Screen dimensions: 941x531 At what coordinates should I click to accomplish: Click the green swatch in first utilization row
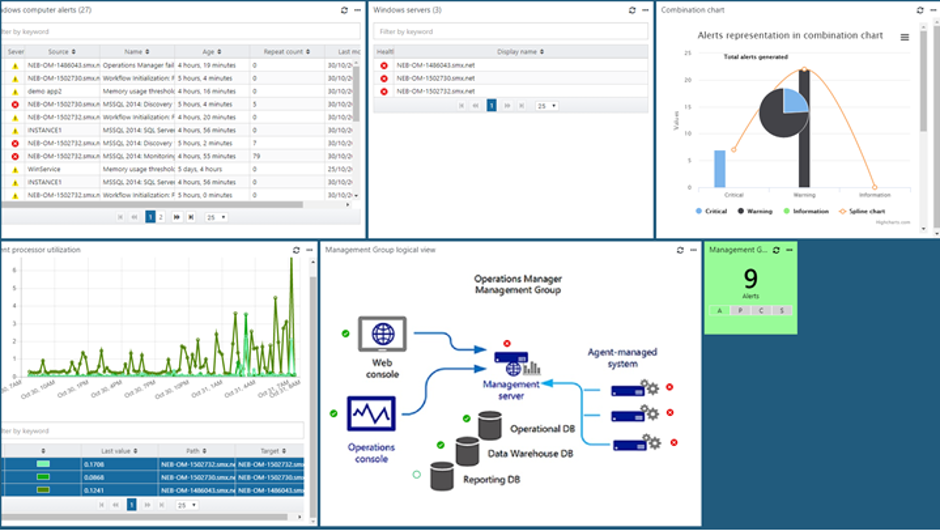[x=42, y=464]
